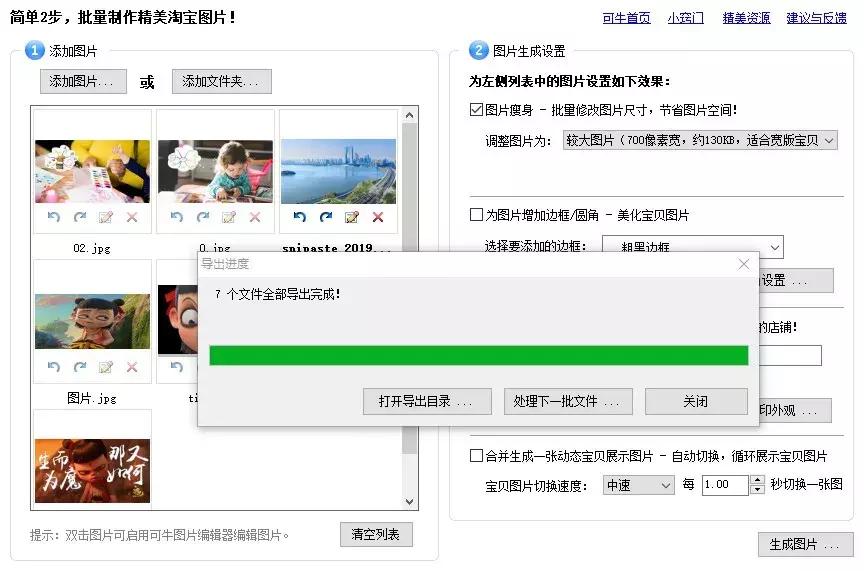Click the green export progress bar
This screenshot has height=571, width=864.
(x=479, y=355)
